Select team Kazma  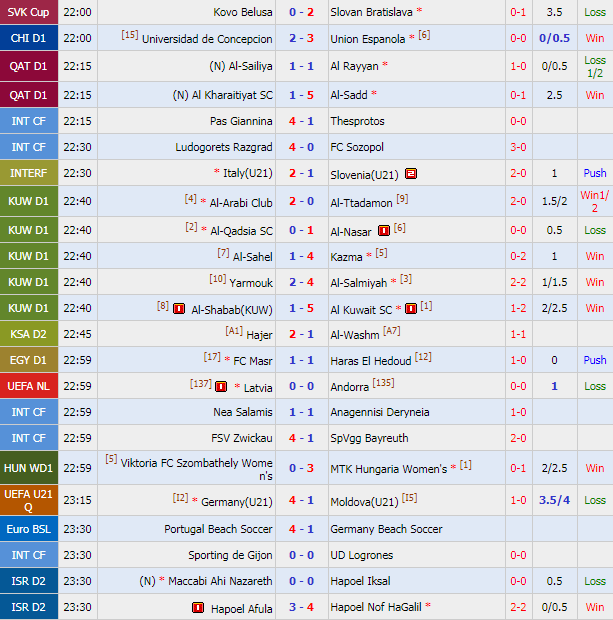[346, 257]
